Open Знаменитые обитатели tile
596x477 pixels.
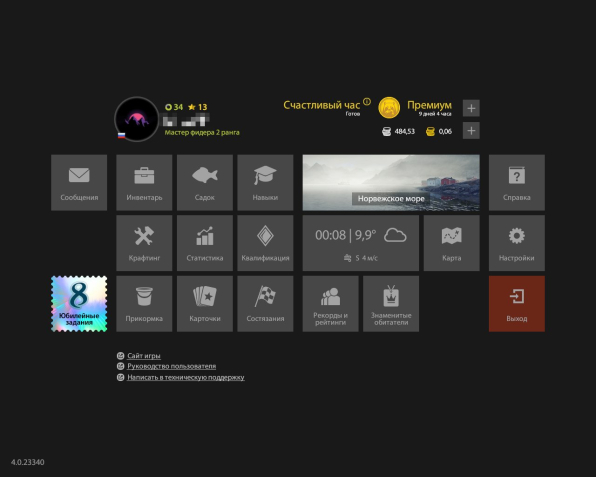[x=391, y=304]
